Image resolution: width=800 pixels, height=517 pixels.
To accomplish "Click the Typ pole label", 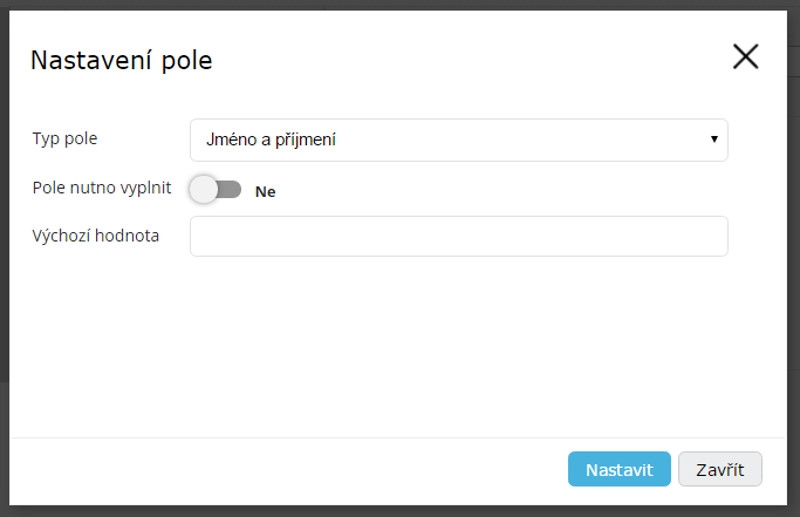I will (65, 139).
